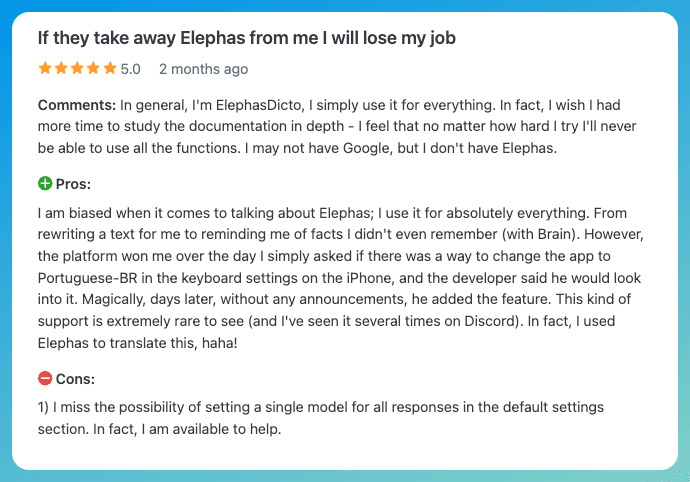The width and height of the screenshot is (690, 482).
Task: Click the 5.0 rating score
Action: point(131,70)
